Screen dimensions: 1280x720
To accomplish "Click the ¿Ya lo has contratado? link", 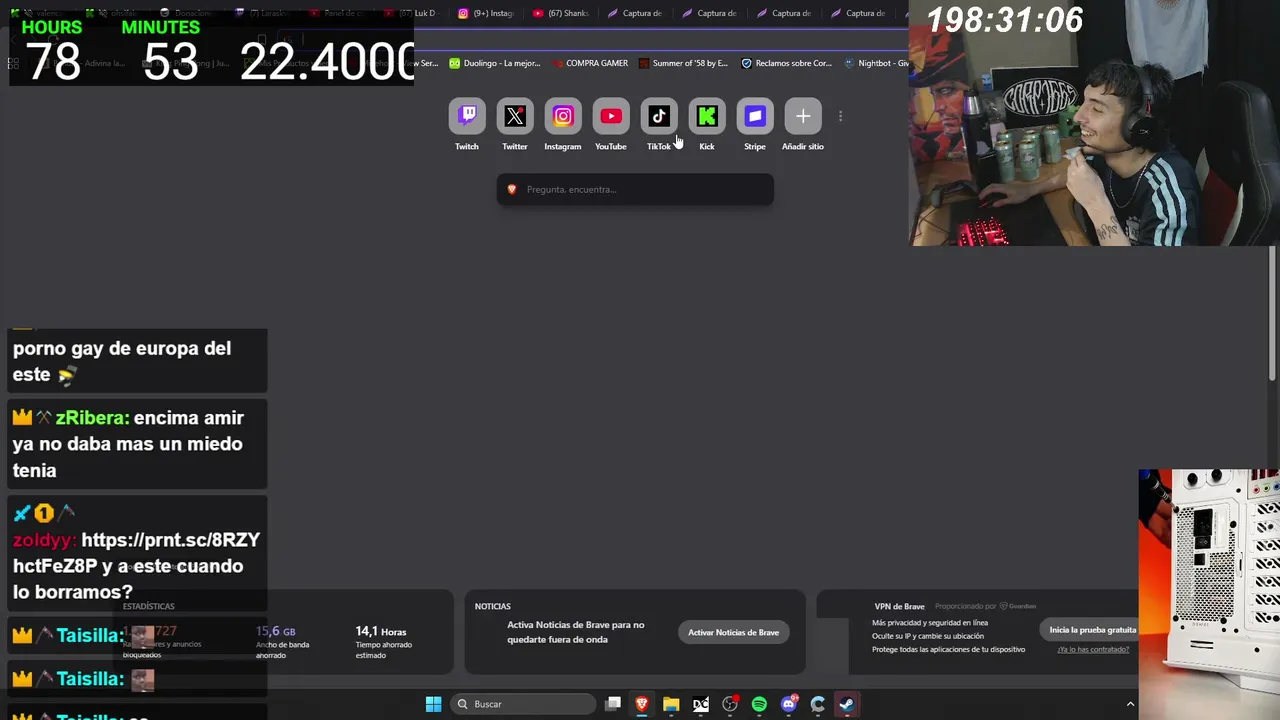I will point(1093,649).
